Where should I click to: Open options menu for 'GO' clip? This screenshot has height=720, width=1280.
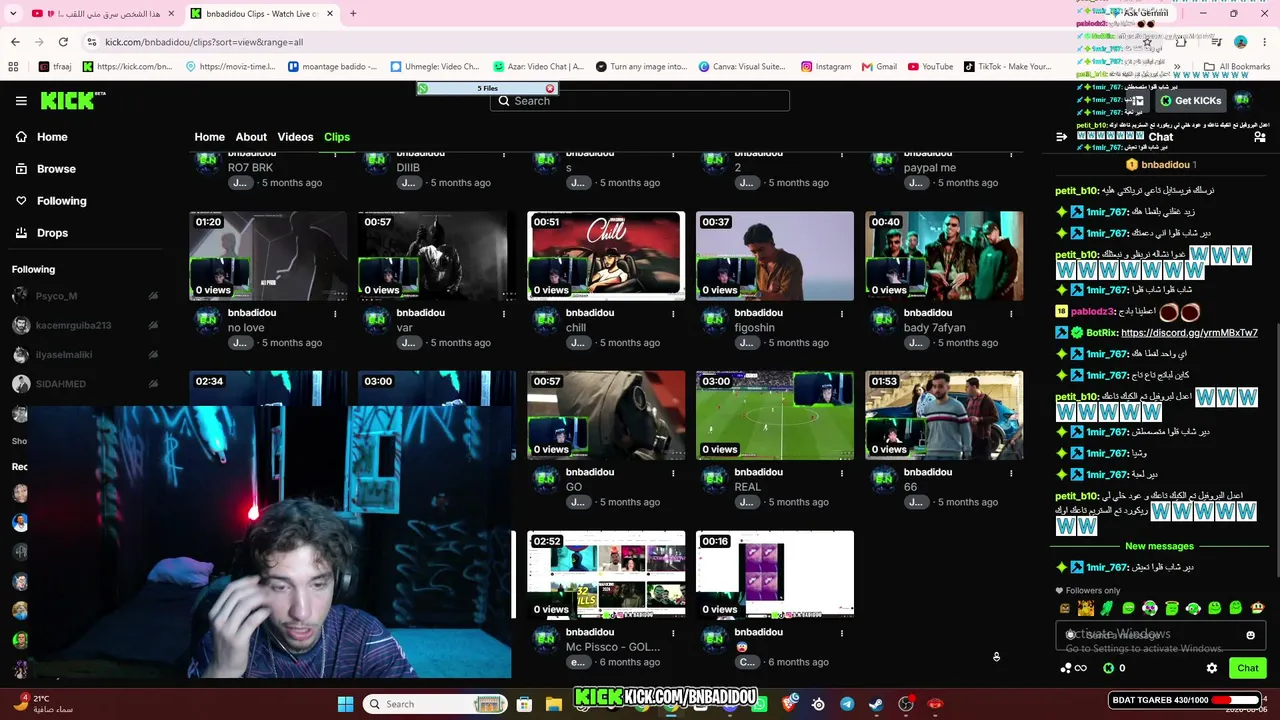(673, 472)
